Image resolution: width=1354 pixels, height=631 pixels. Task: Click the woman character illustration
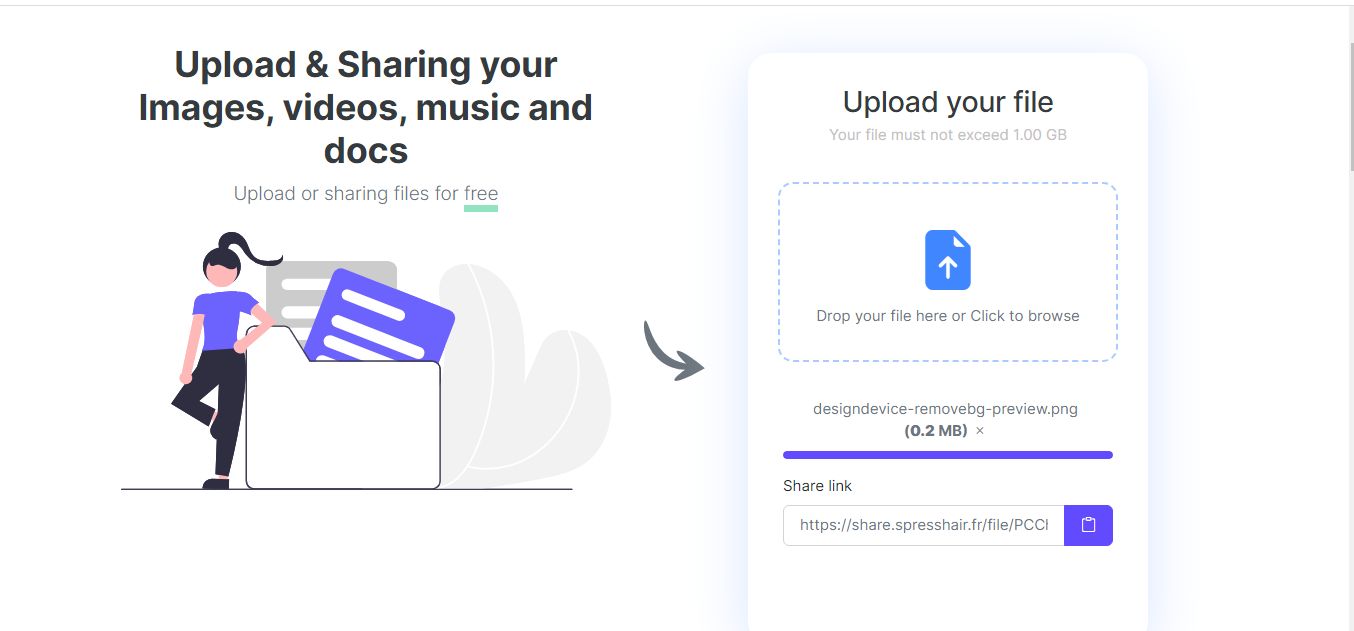pyautogui.click(x=220, y=350)
